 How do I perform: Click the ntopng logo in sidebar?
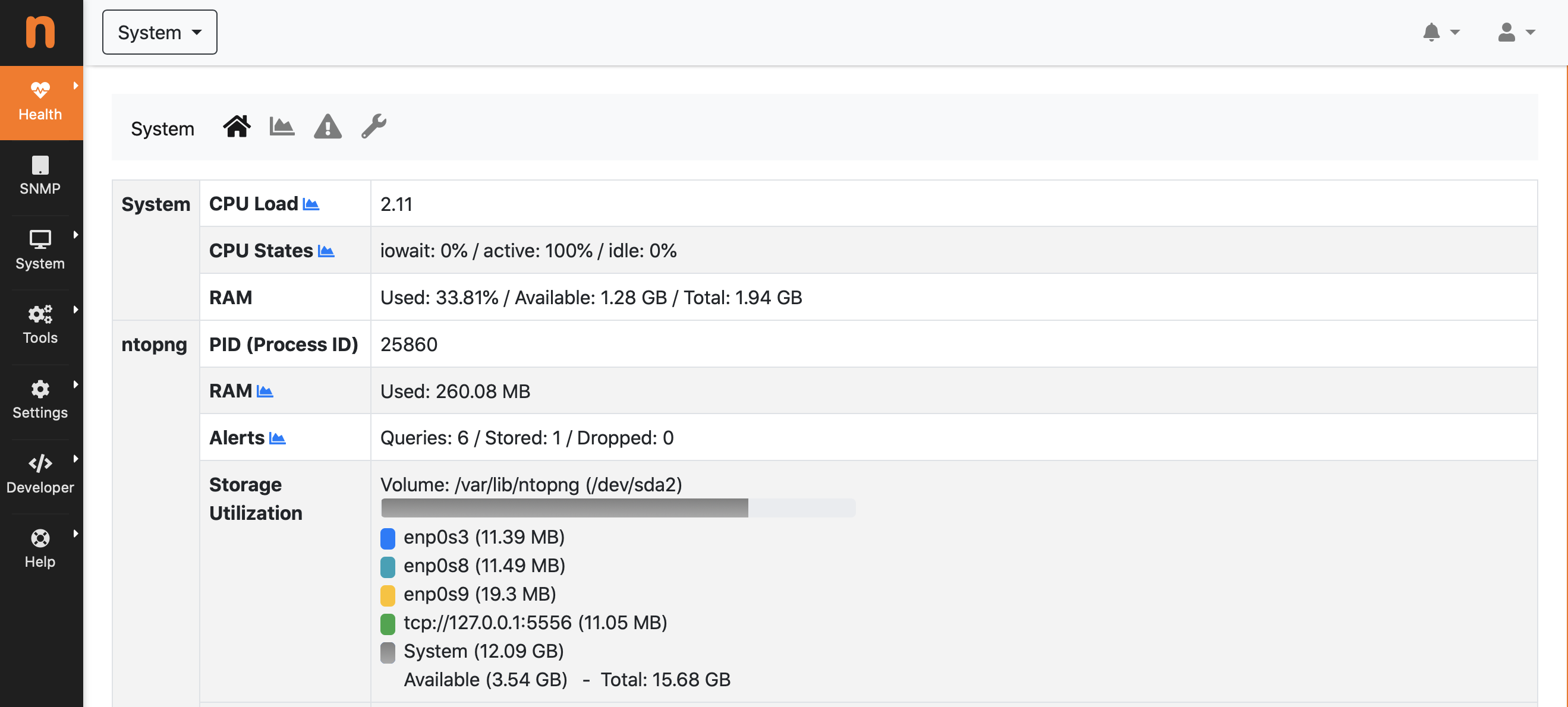[x=40, y=31]
